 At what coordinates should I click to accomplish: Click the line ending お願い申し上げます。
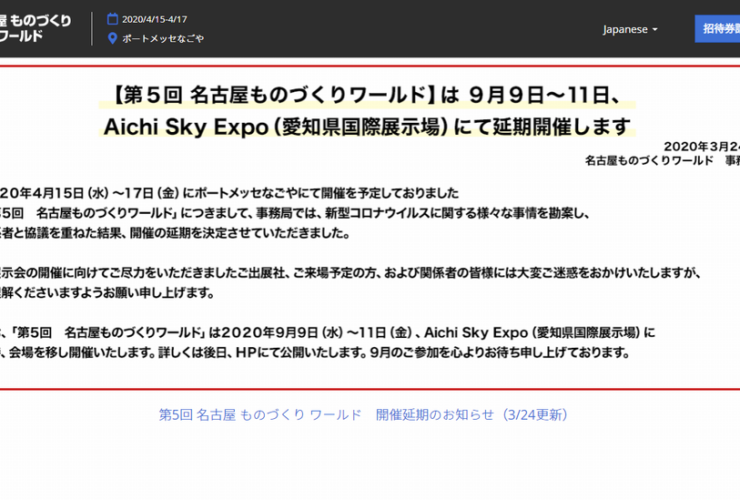pyautogui.click(x=107, y=292)
